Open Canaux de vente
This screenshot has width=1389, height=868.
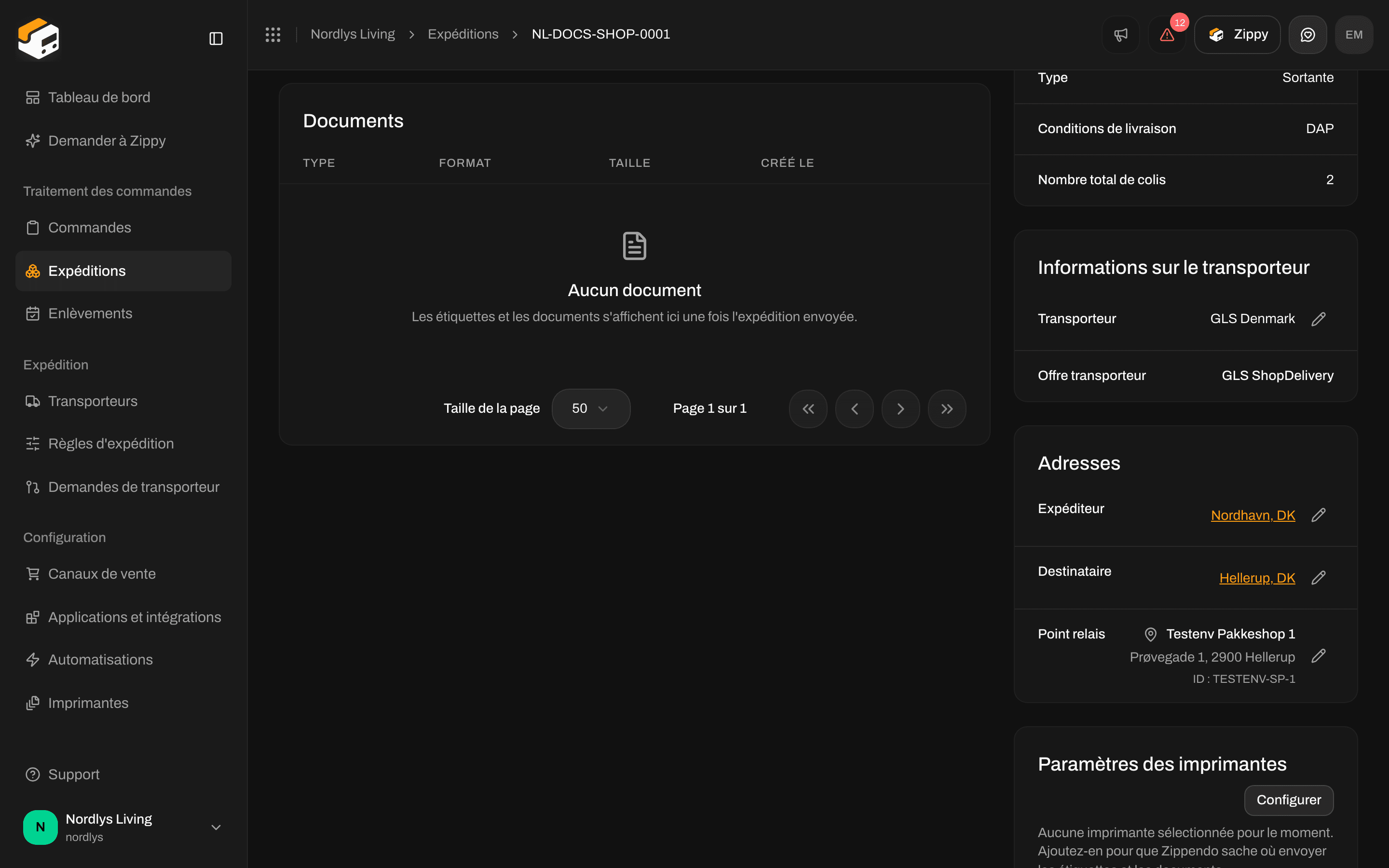pyautogui.click(x=123, y=574)
